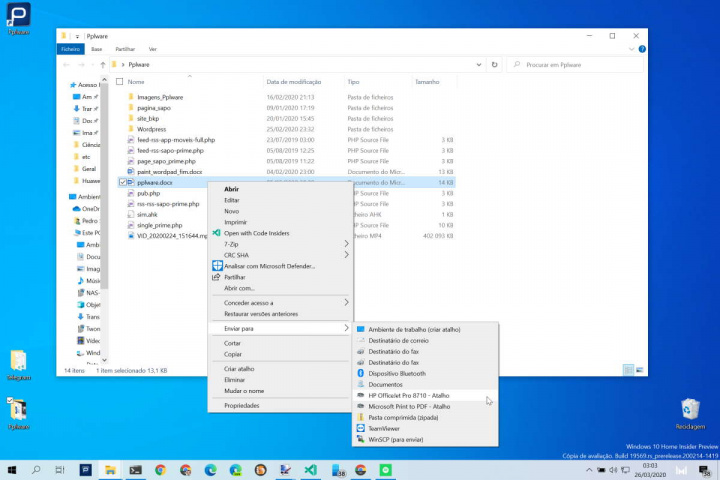Choose HP OfficeJet Pro 8710 - Atalho
Screen dimensions: 720x480
pyautogui.click(x=408, y=395)
